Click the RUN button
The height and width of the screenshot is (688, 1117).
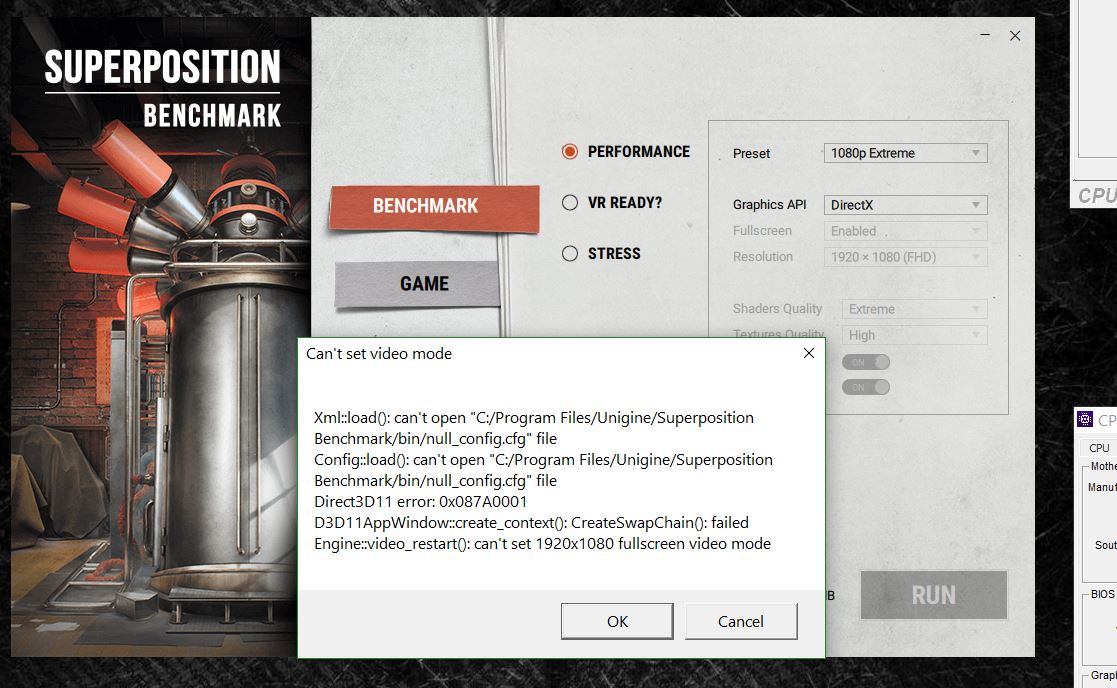coord(934,595)
